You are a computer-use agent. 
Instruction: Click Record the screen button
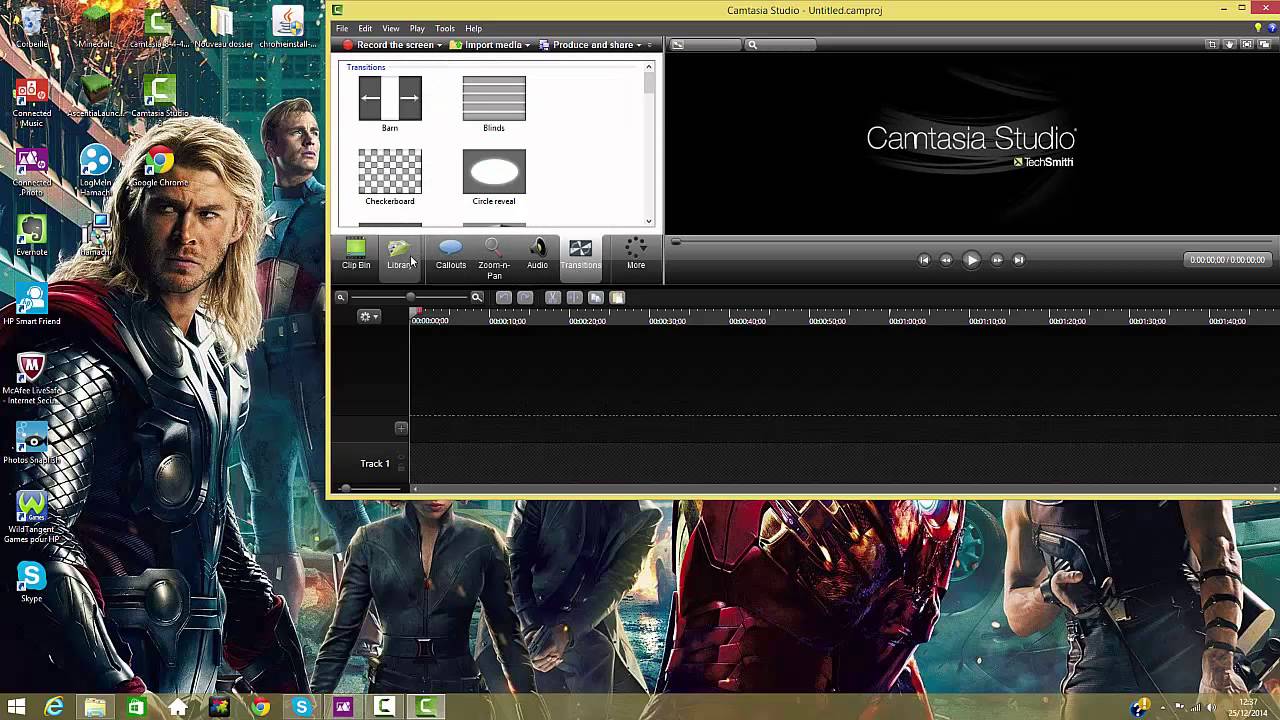point(388,45)
